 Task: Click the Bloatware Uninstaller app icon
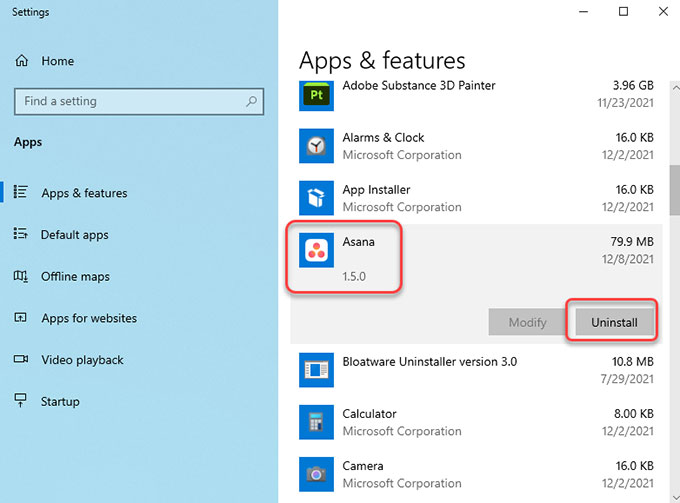(316, 370)
